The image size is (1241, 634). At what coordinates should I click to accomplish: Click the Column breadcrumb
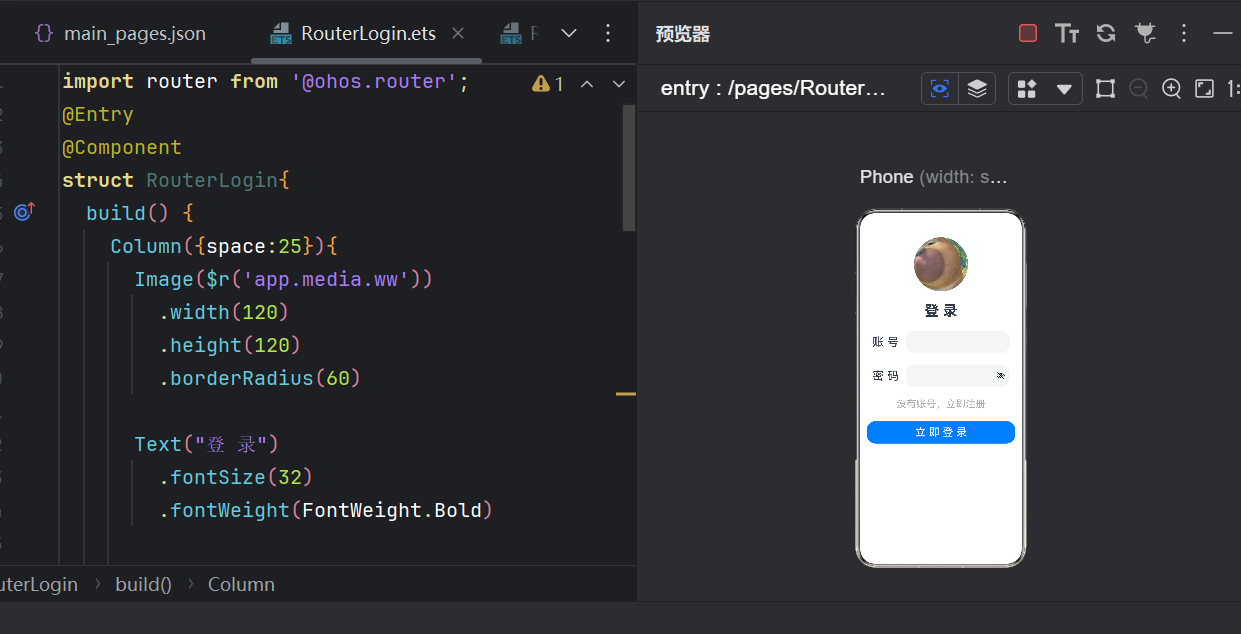241,584
